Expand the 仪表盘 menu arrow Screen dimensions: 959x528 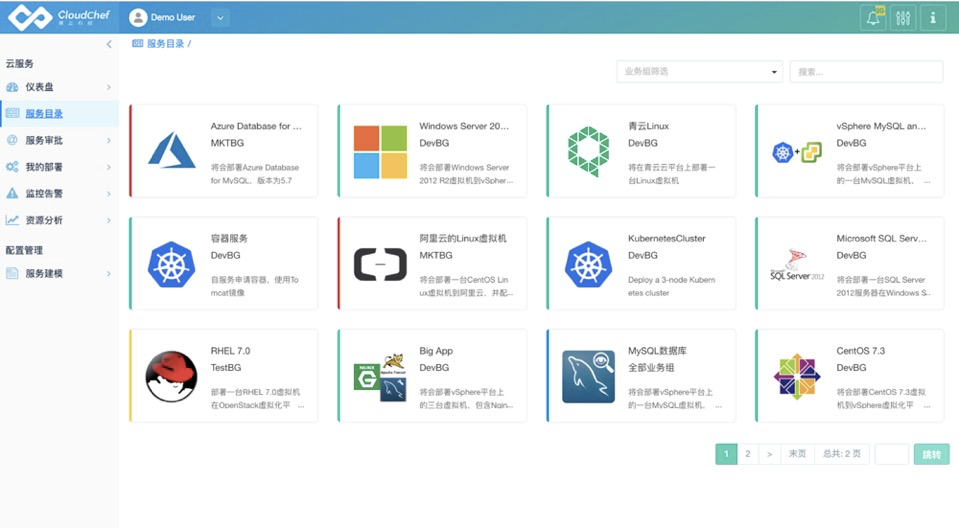point(109,87)
